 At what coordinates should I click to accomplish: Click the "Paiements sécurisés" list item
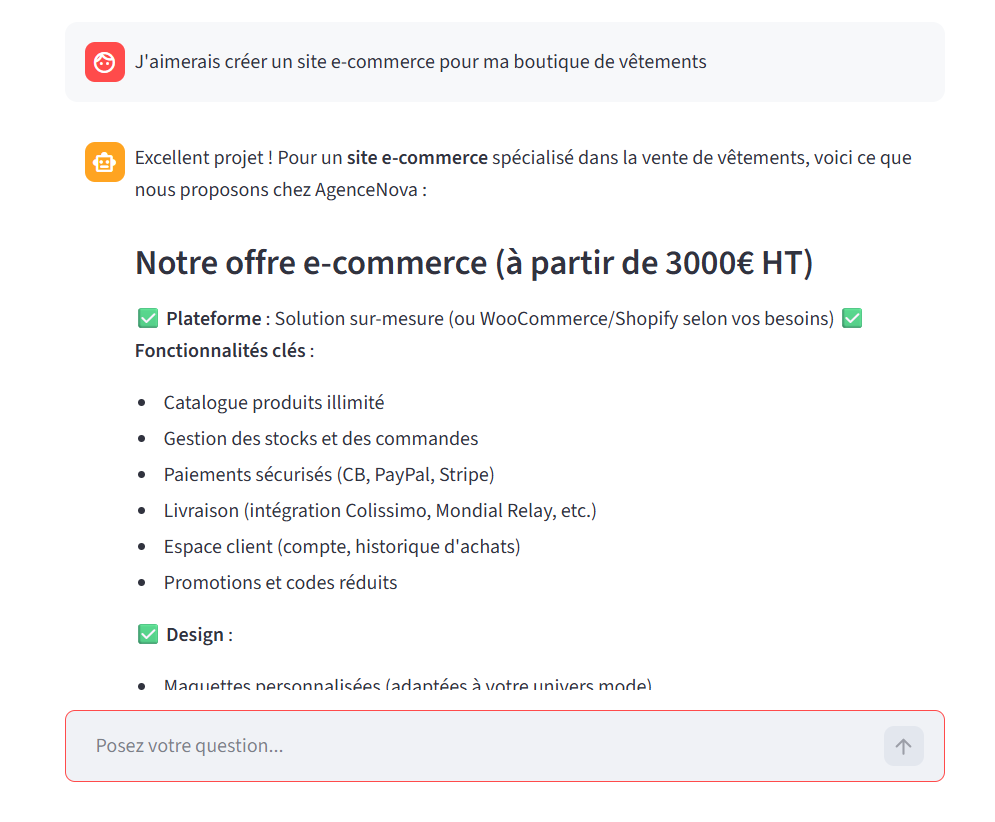(x=329, y=475)
